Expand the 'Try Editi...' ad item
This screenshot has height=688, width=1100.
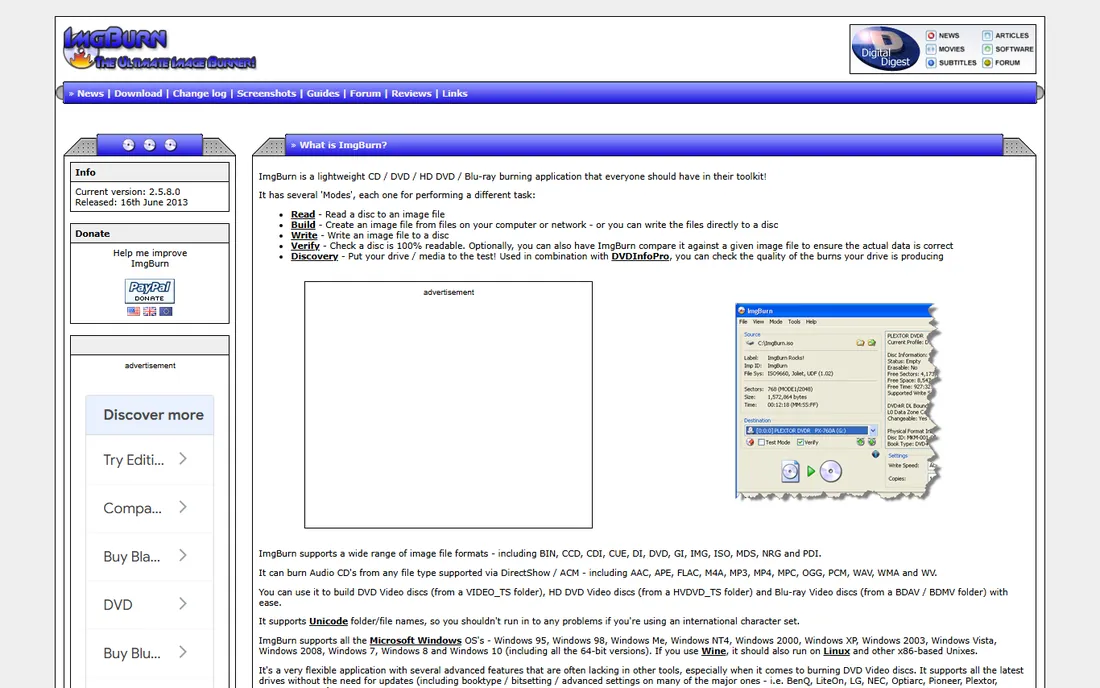click(149, 459)
